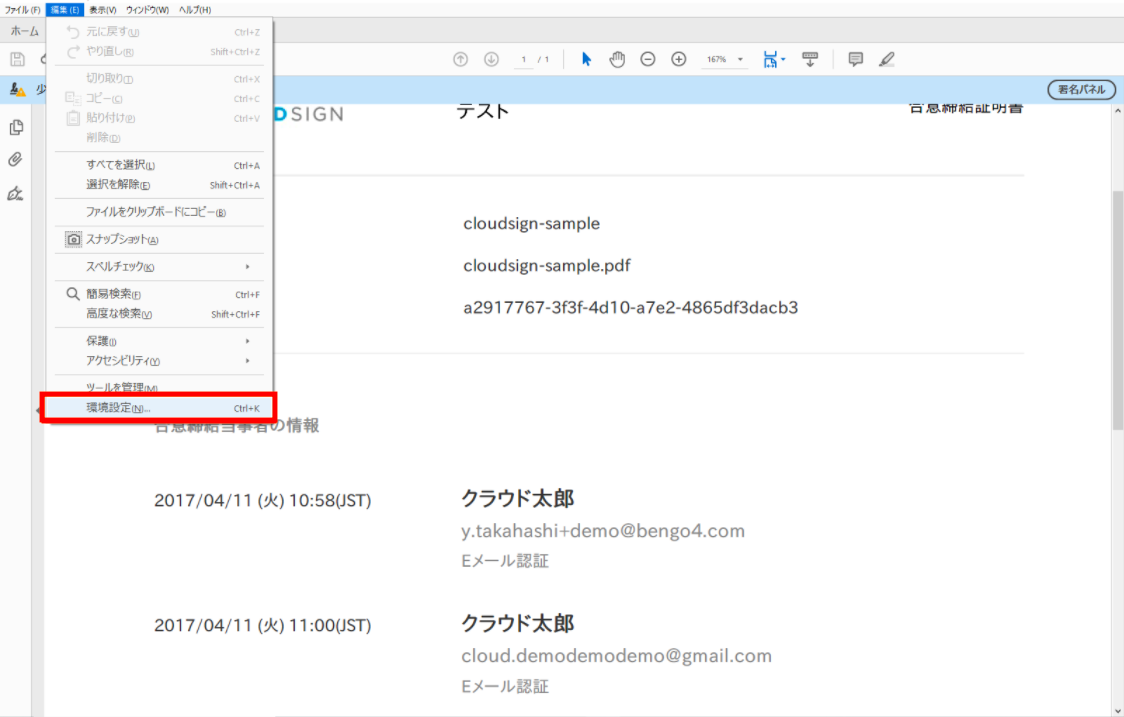This screenshot has width=1124, height=717.
Task: Open fit page options dropdown arrow
Action: [783, 60]
